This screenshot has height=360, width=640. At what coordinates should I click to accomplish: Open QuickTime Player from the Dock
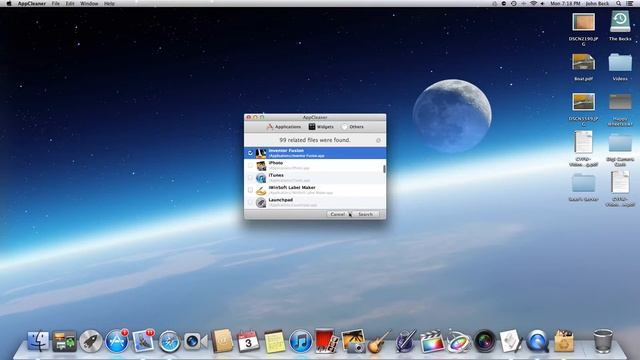pos(537,341)
